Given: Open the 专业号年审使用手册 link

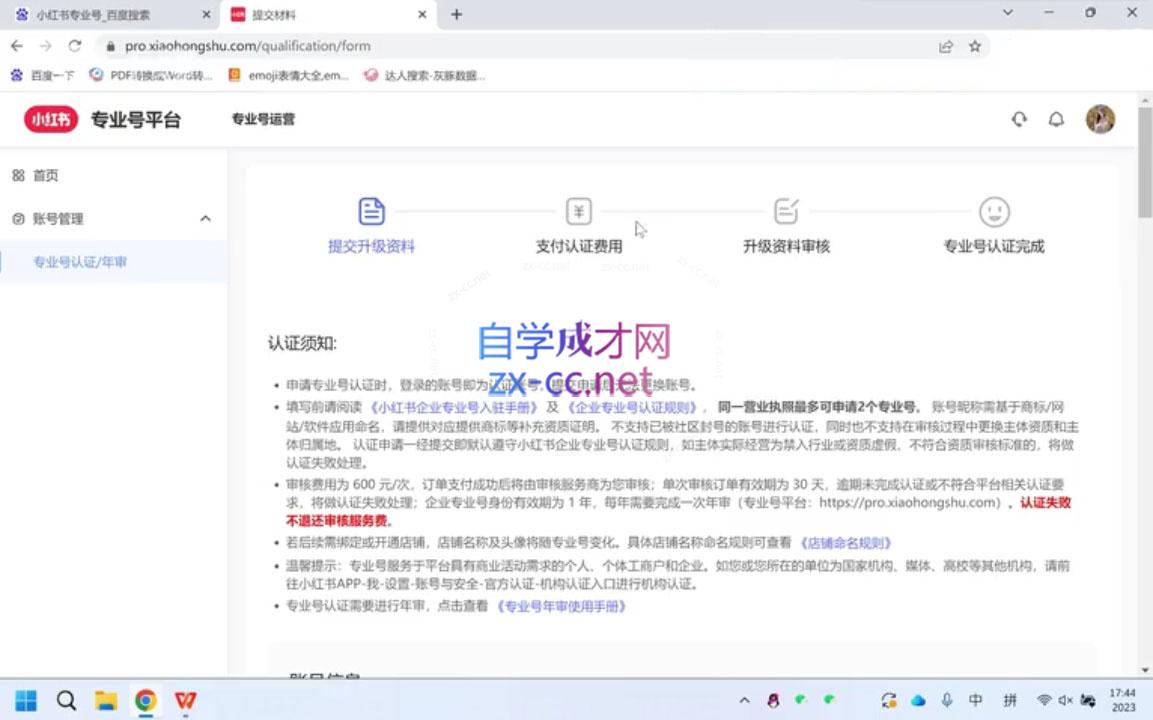Looking at the screenshot, I should tap(563, 605).
